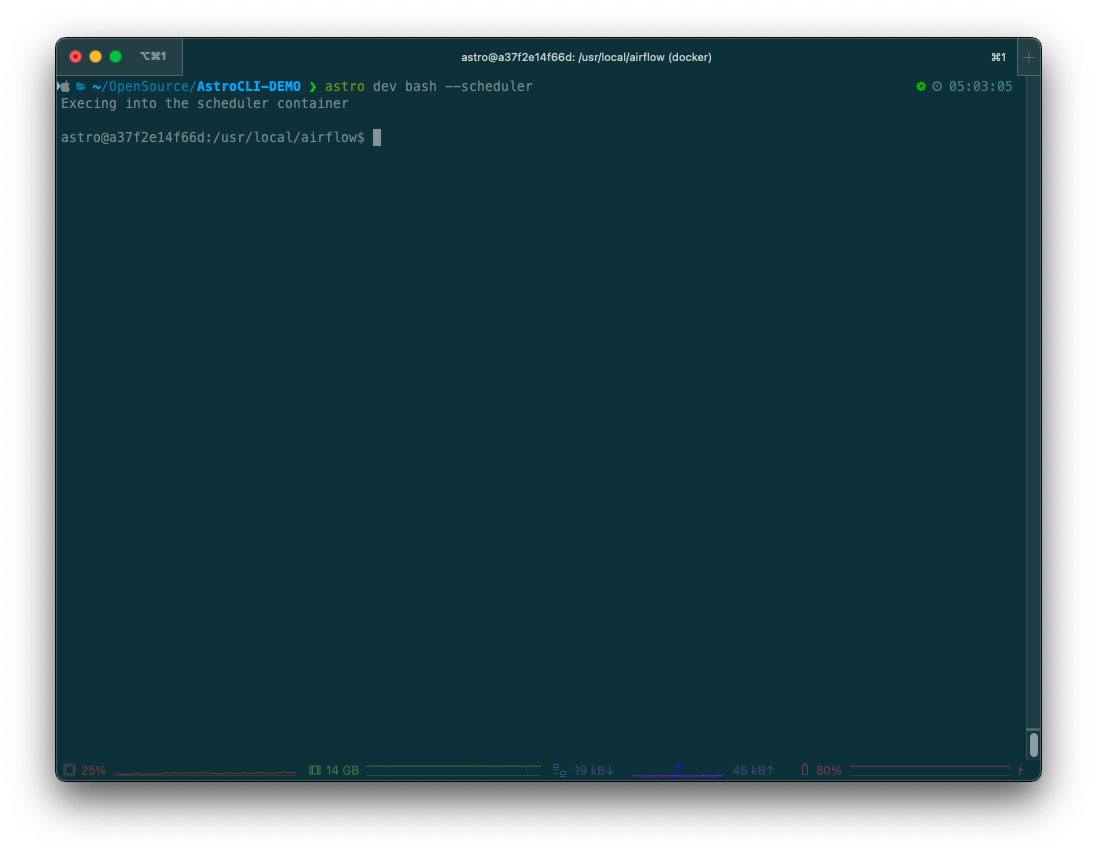Click the CPU usage graph line
Viewport: 1097px width, 855px height.
tap(205, 773)
